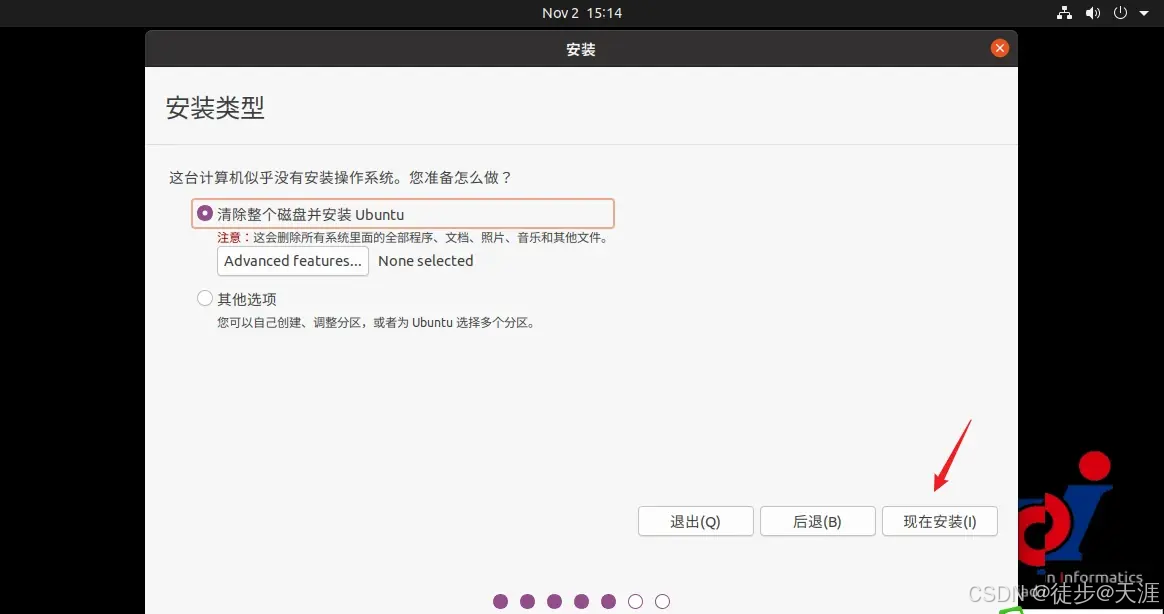The image size is (1164, 614).
Task: Open the Advanced features dialog
Action: [x=292, y=261]
